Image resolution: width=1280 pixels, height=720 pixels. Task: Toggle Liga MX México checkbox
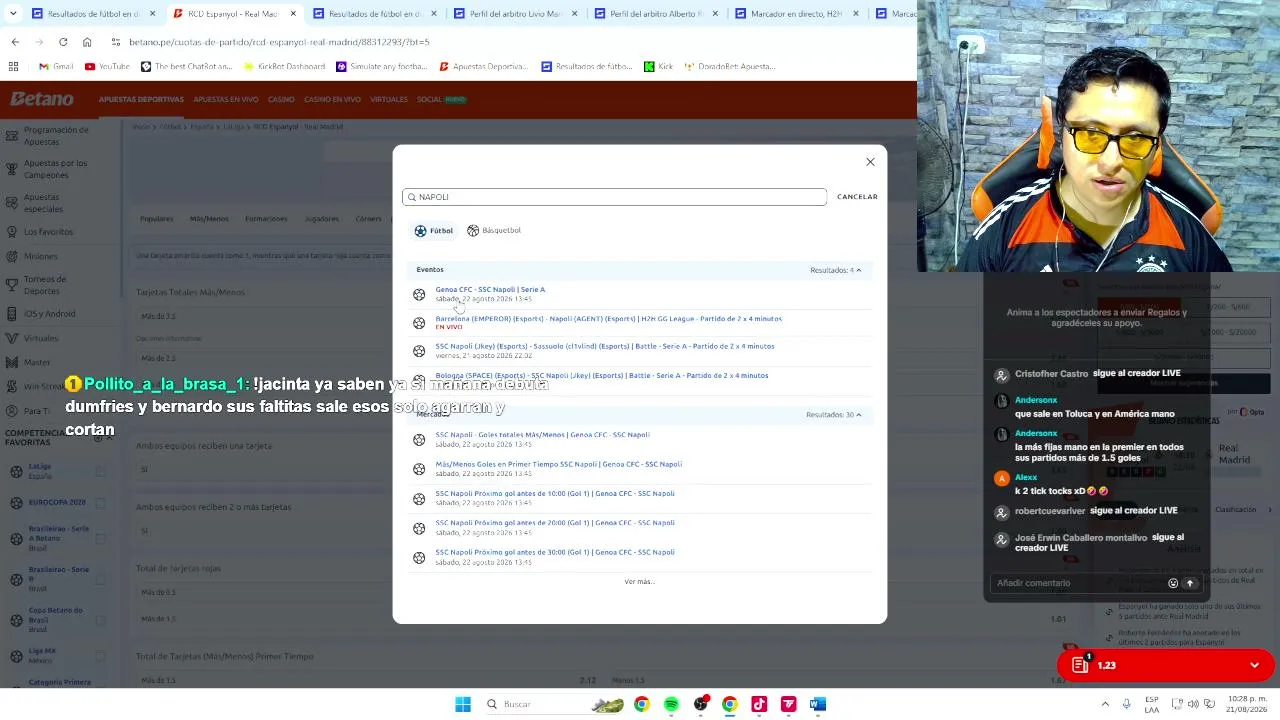coord(100,655)
